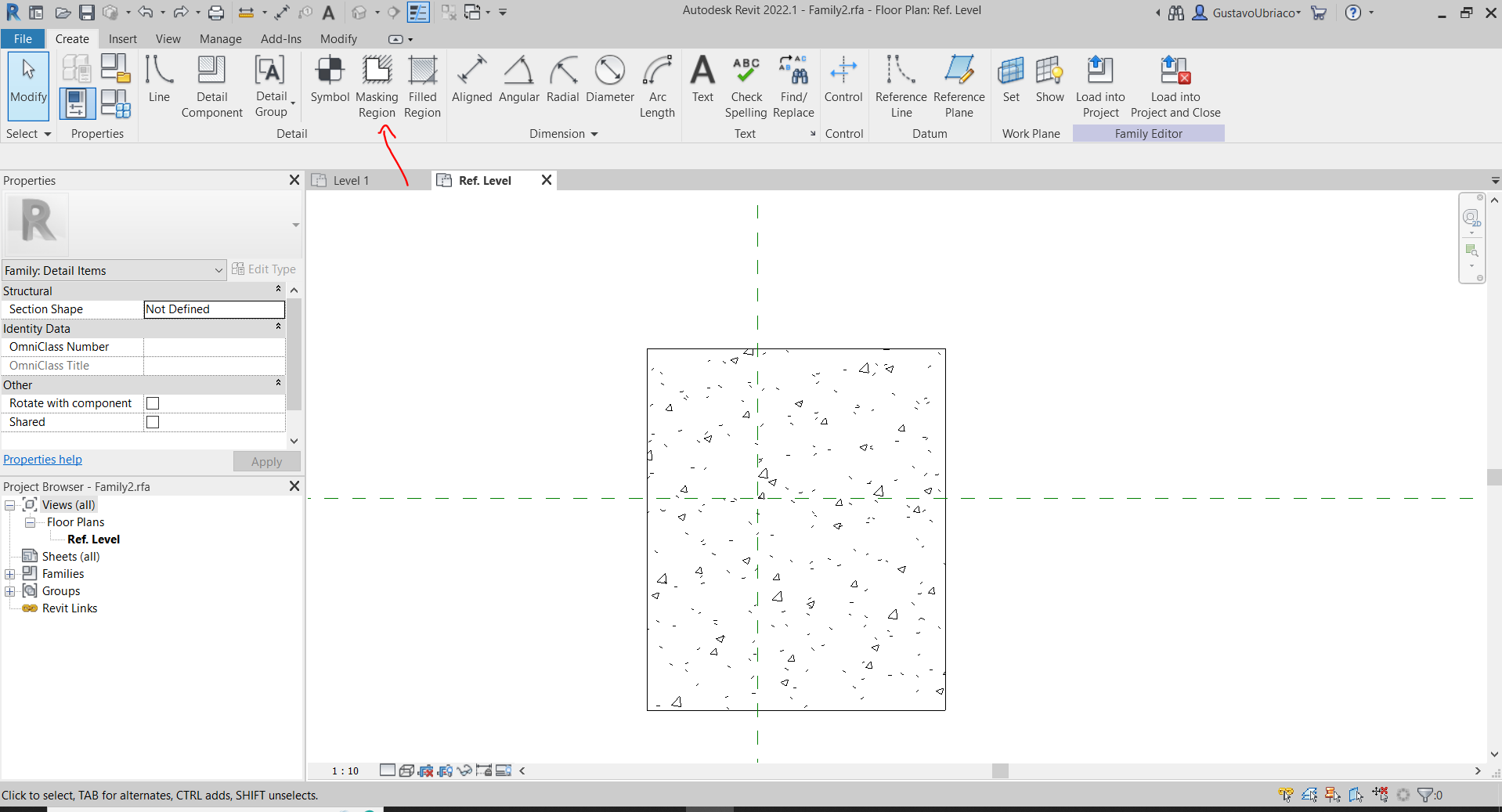The width and height of the screenshot is (1502, 812).
Task: Open the Family: Detail Items type selector
Action: coord(220,270)
